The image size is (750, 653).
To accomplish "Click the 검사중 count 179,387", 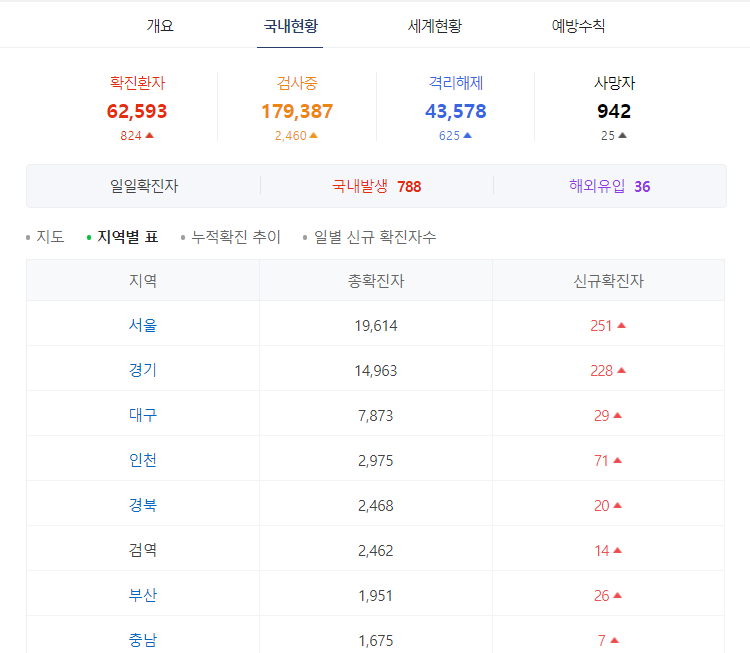I will point(297,111).
